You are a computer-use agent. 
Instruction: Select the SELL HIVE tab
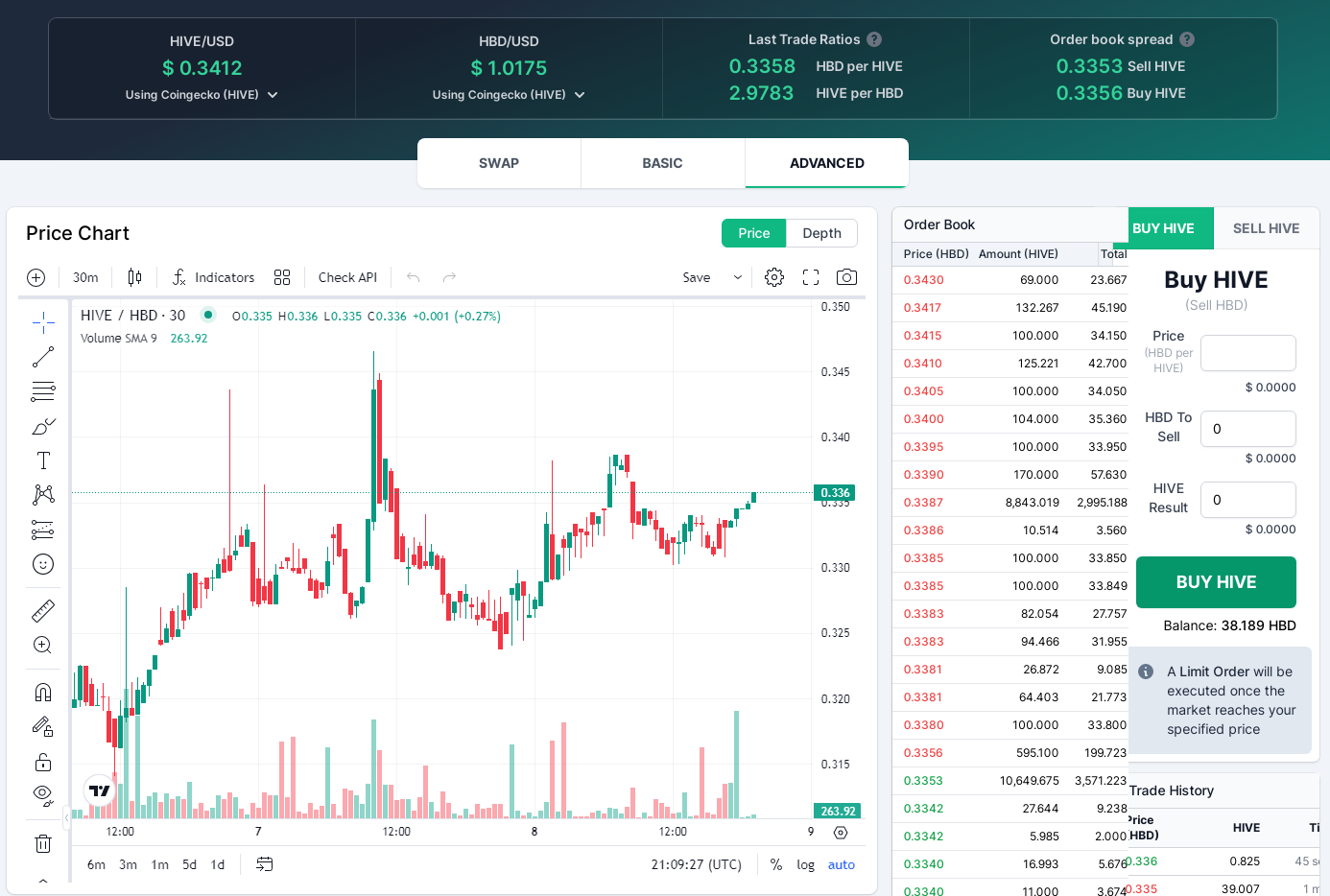click(x=1266, y=228)
